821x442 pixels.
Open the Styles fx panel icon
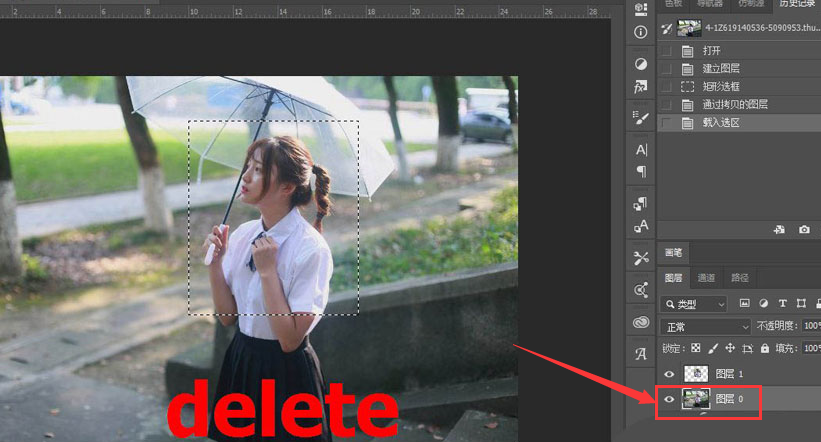coord(640,86)
